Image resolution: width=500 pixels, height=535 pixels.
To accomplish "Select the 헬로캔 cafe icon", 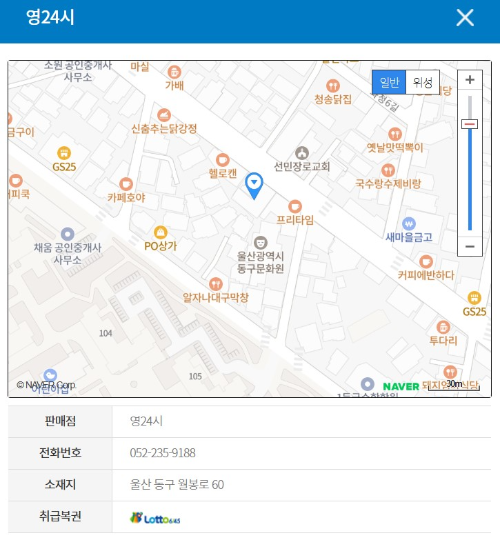I will (223, 160).
